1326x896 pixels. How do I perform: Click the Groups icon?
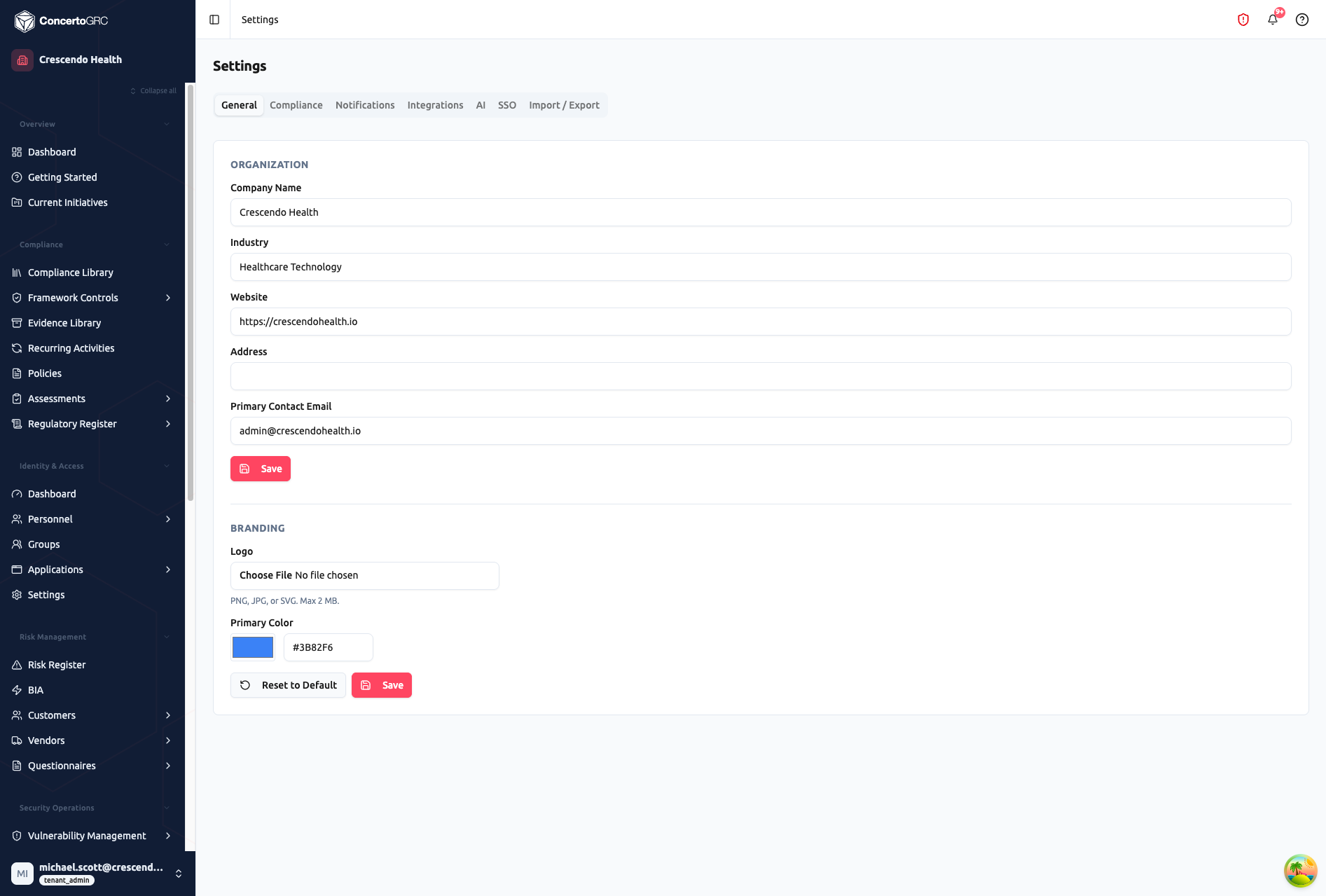(x=17, y=544)
